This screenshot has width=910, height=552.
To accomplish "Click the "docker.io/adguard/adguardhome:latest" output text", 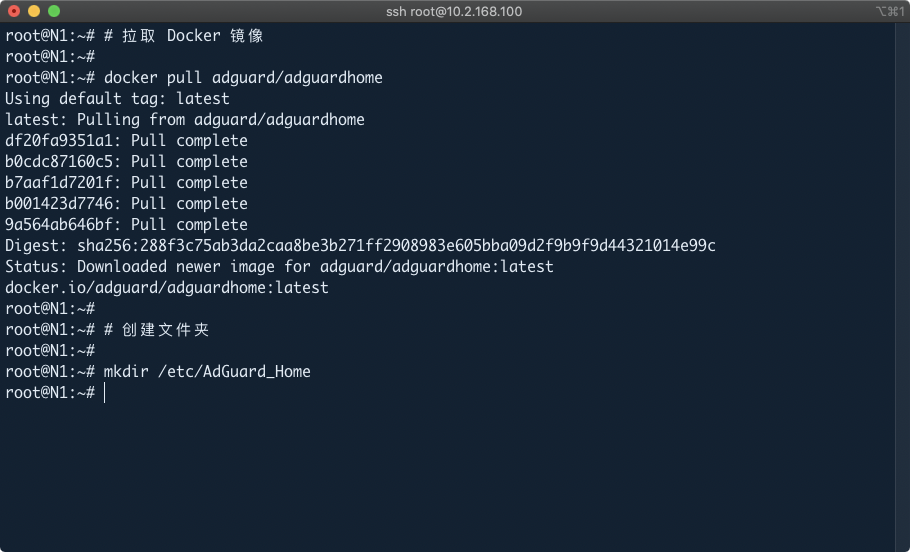I will pyautogui.click(x=167, y=288).
